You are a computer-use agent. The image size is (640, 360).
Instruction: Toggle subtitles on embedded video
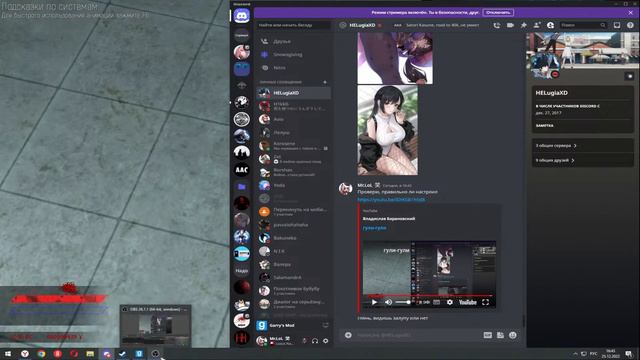pyautogui.click(x=436, y=302)
